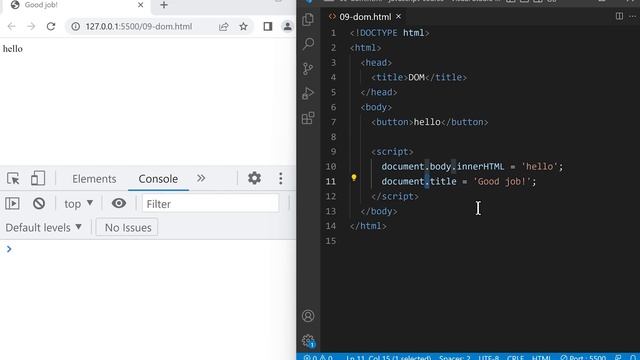Switch to the Elements tab in DevTools

pos(94,179)
